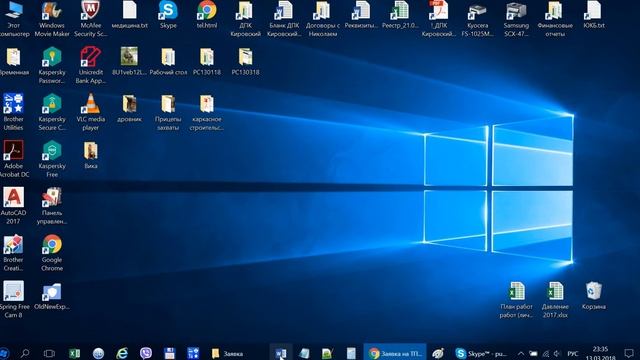This screenshot has height=360, width=640.
Task: Select the Давление 2017.xlsx Excel file
Action: [555, 300]
